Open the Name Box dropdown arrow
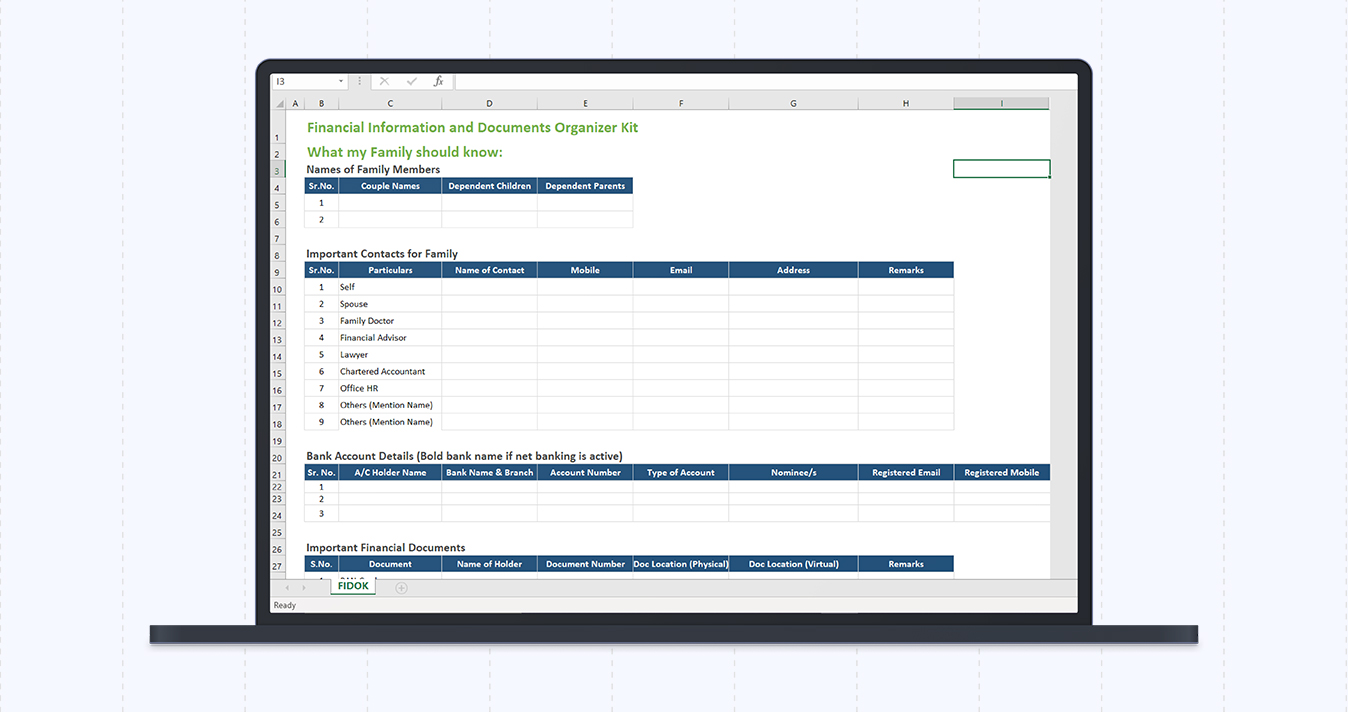The width and height of the screenshot is (1348, 712). (x=341, y=81)
